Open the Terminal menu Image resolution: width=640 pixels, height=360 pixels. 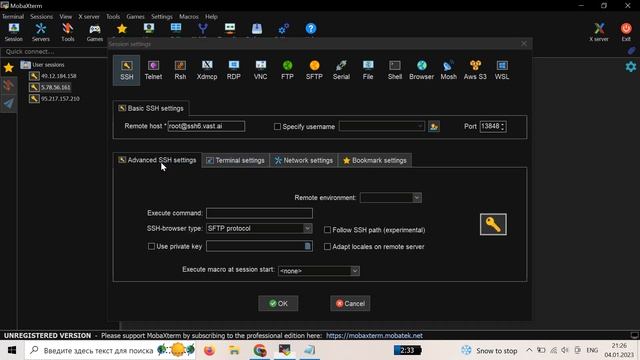tap(13, 17)
